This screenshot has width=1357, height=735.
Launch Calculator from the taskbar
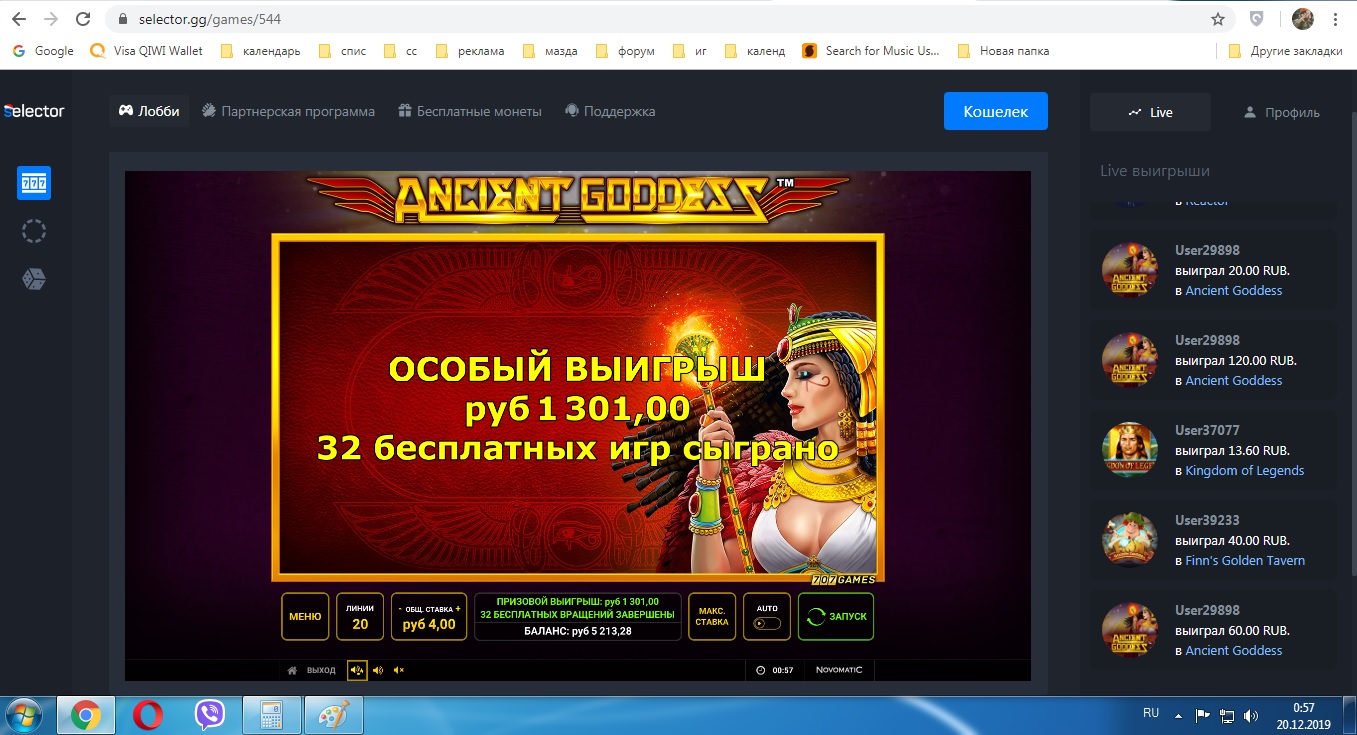point(270,714)
